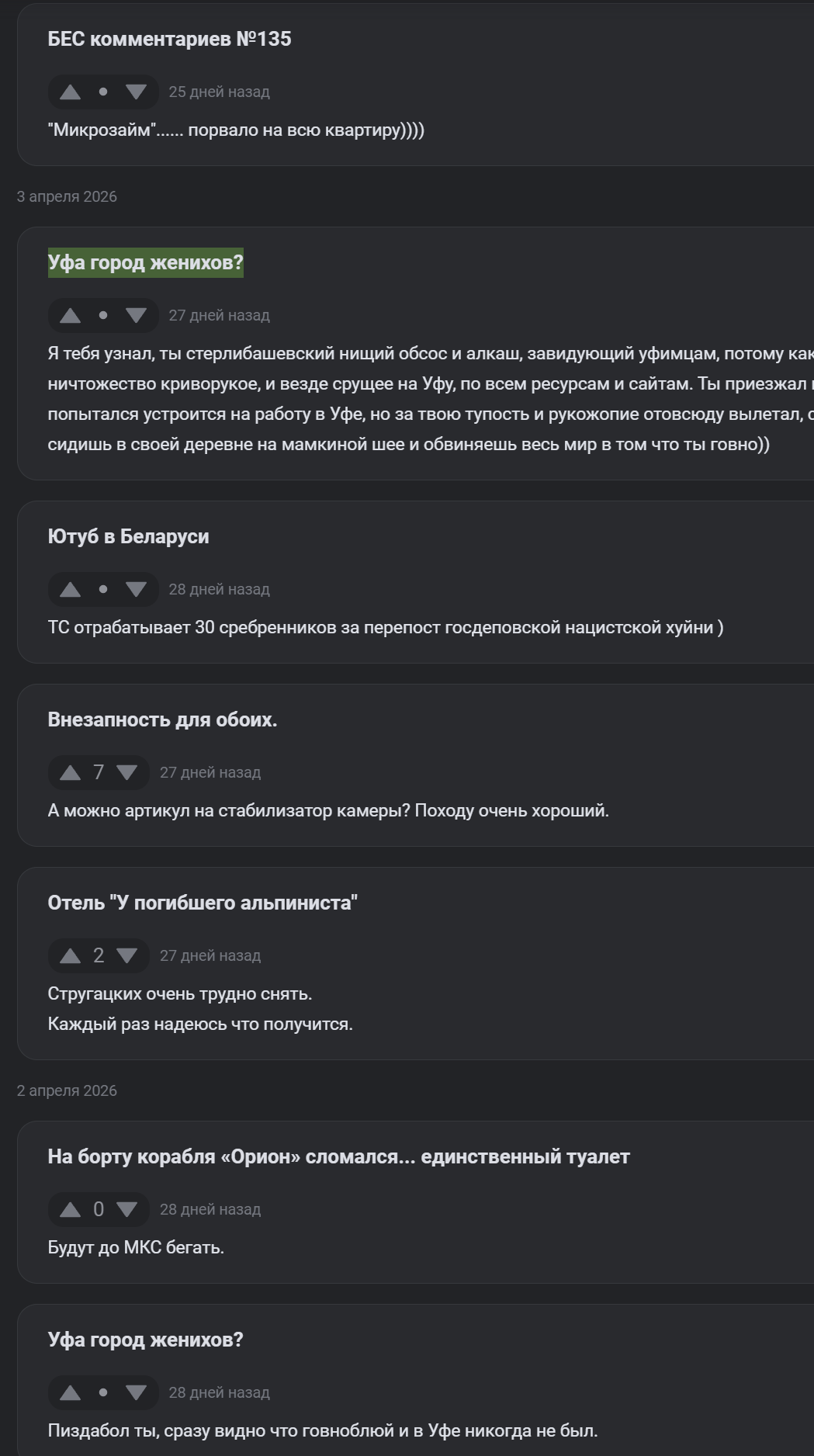
Task: Downvote the last «Уфа город женихов?» comment
Action: click(136, 1393)
